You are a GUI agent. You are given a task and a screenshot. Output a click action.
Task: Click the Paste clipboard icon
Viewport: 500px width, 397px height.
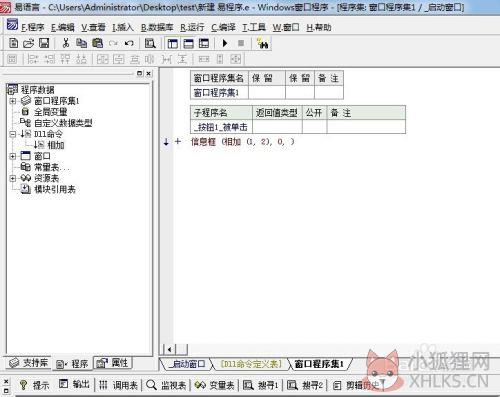(x=97, y=43)
